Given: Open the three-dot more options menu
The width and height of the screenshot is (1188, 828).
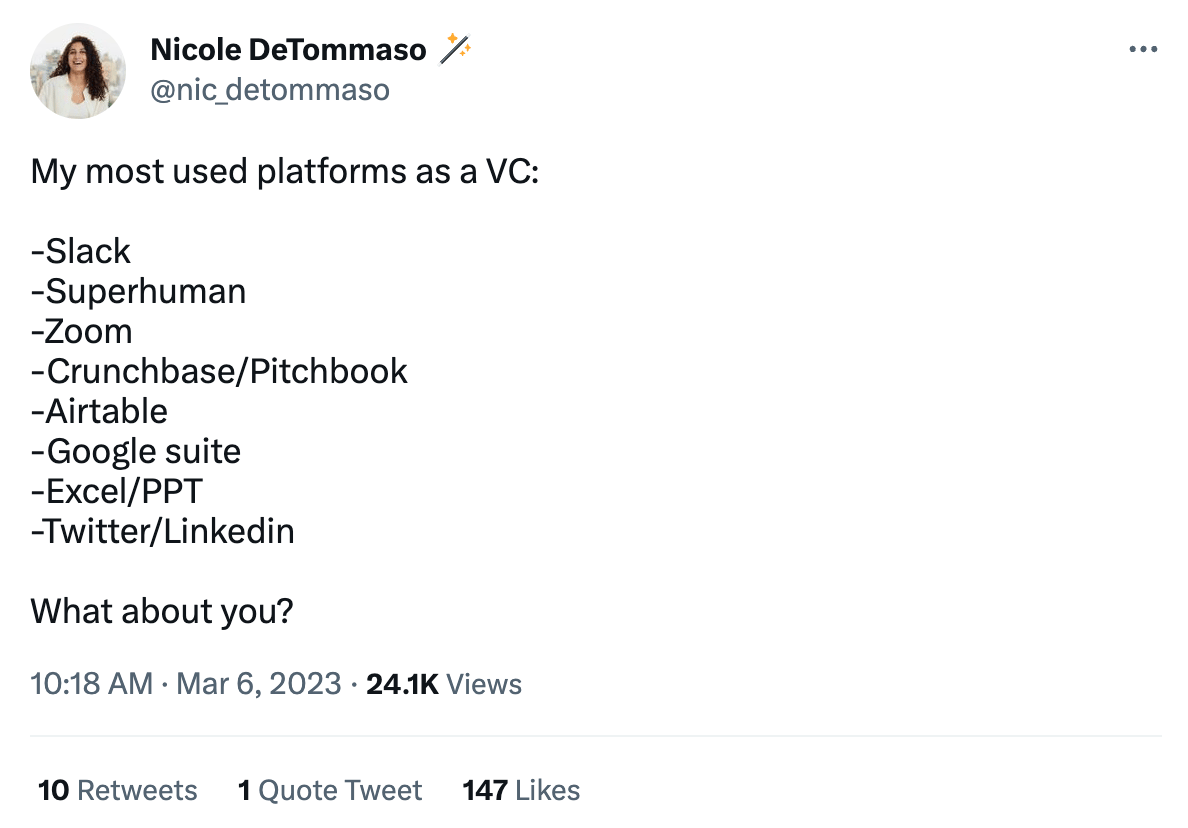Looking at the screenshot, I should [1143, 49].
